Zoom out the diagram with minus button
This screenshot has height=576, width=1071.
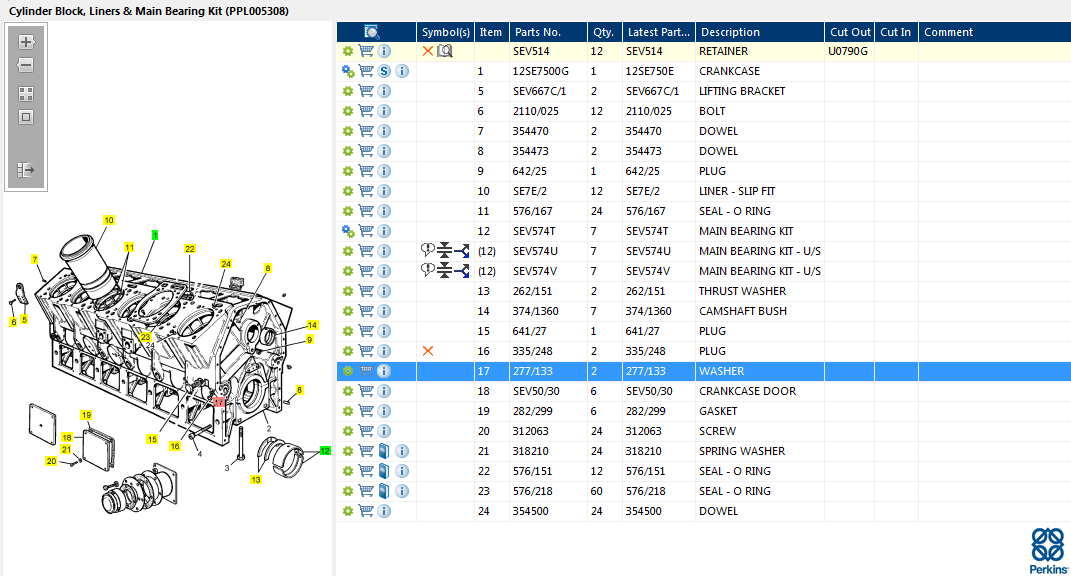(26, 66)
